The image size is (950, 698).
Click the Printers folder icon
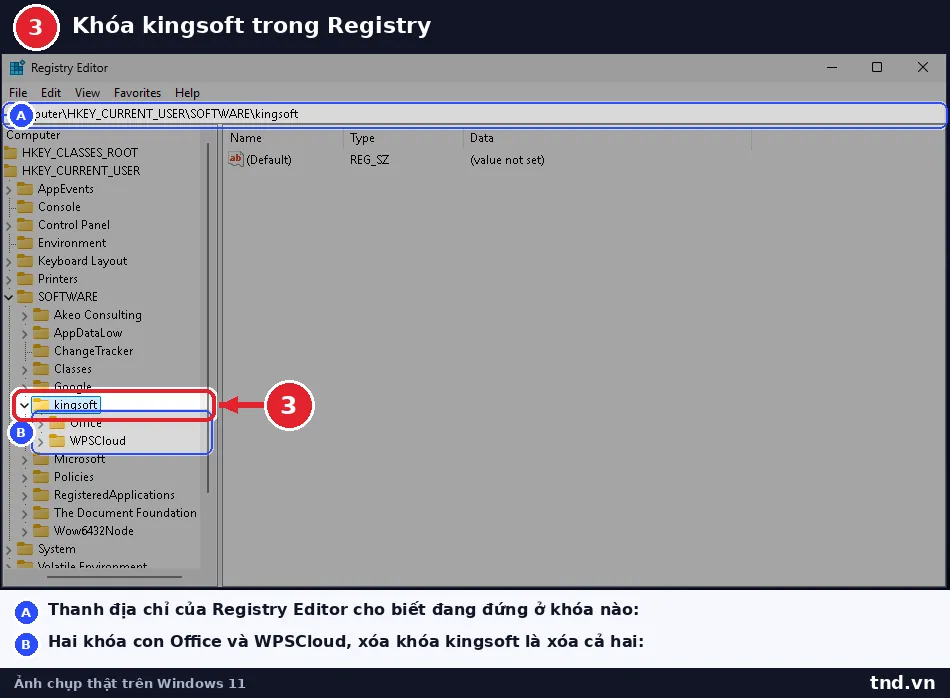pyautogui.click(x=25, y=279)
